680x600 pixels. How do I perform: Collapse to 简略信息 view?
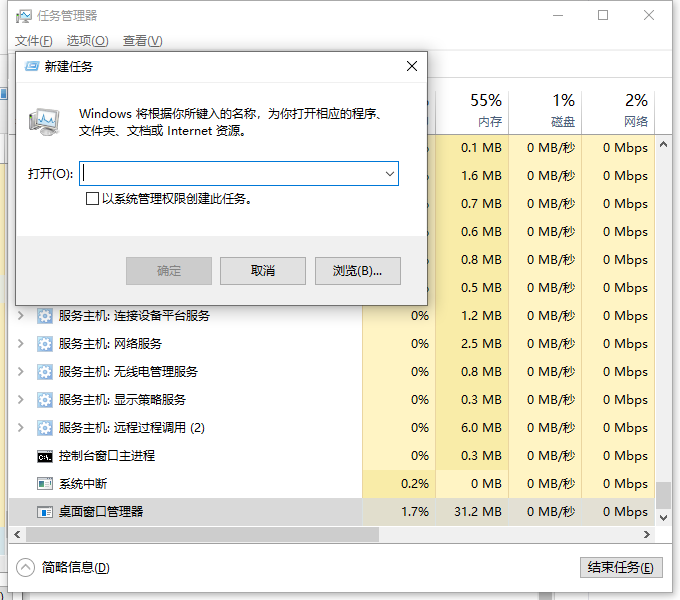64,567
